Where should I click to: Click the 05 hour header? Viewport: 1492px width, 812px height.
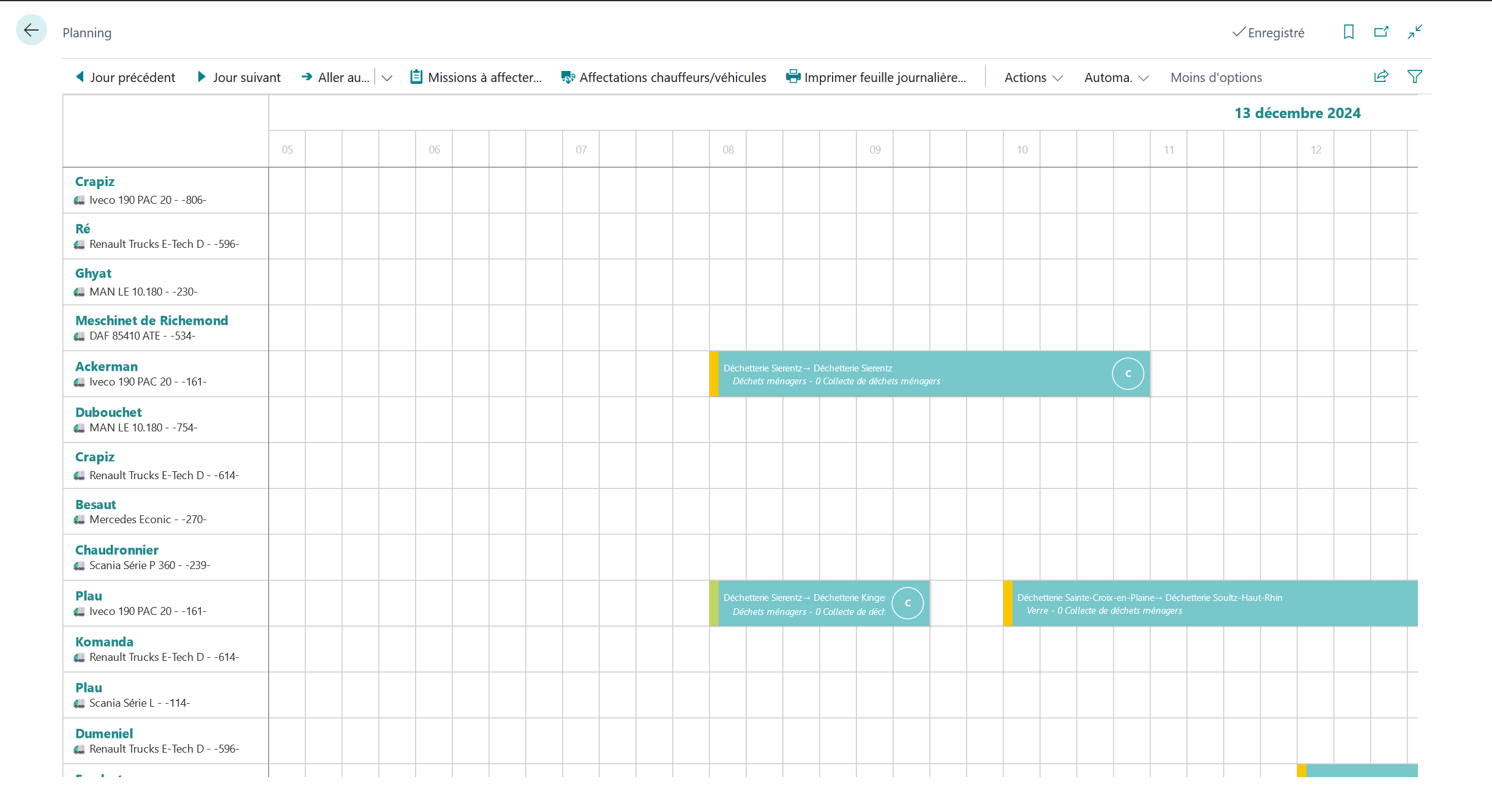(x=287, y=149)
